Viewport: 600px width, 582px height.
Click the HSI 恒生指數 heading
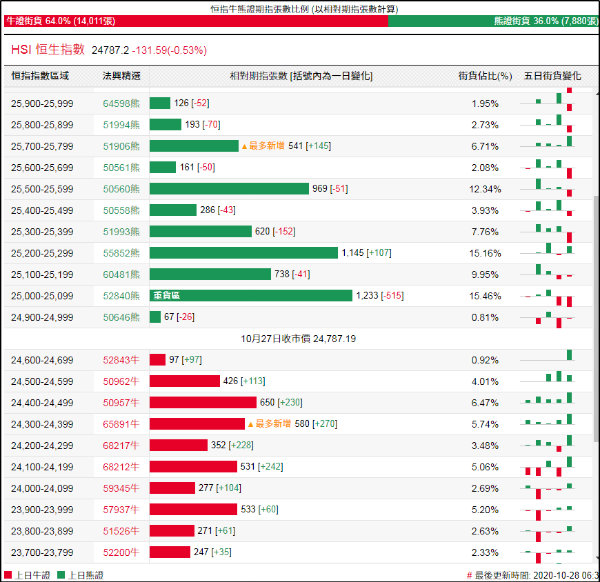click(47, 50)
